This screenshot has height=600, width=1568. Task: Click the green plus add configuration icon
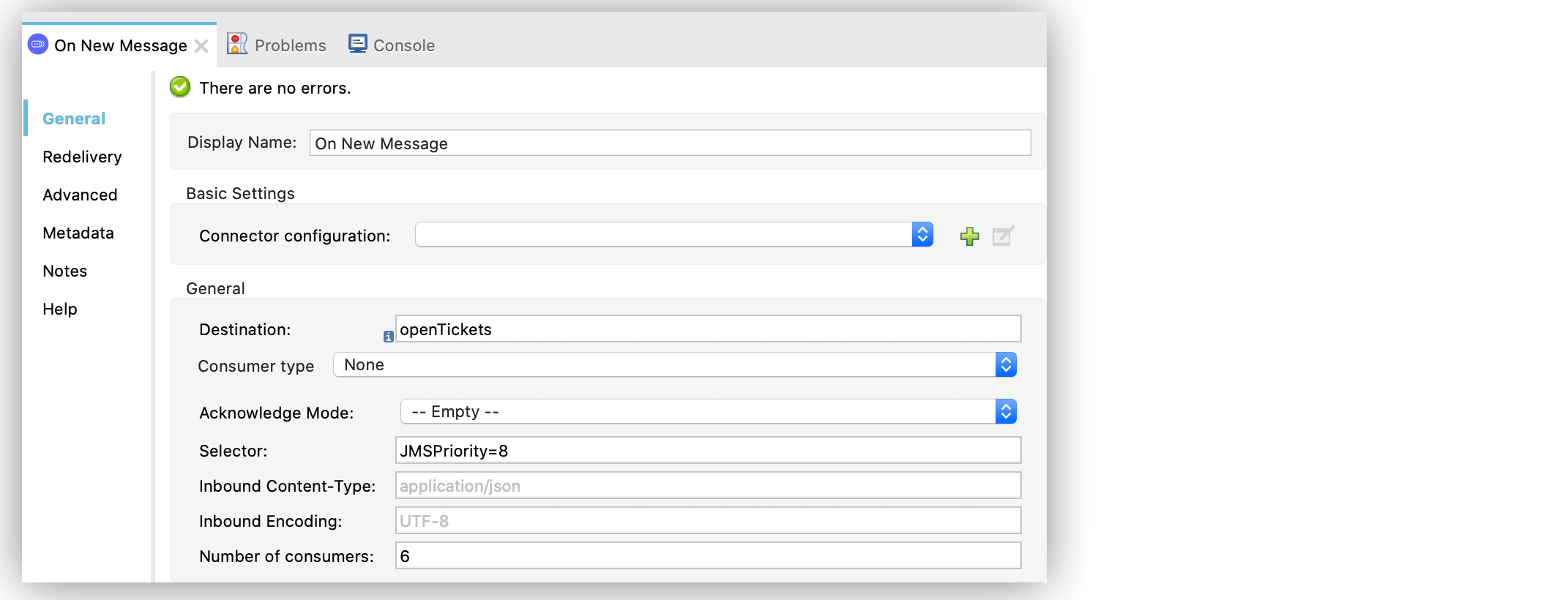969,236
